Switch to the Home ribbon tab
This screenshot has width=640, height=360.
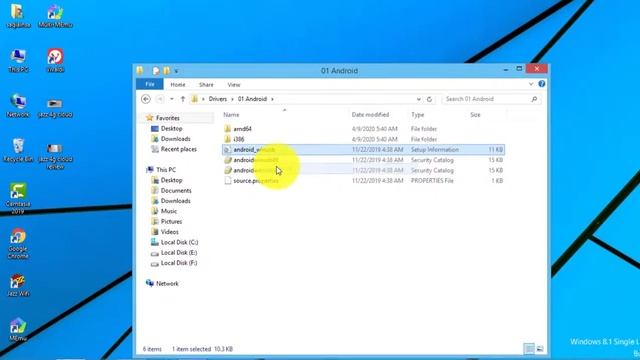178,84
